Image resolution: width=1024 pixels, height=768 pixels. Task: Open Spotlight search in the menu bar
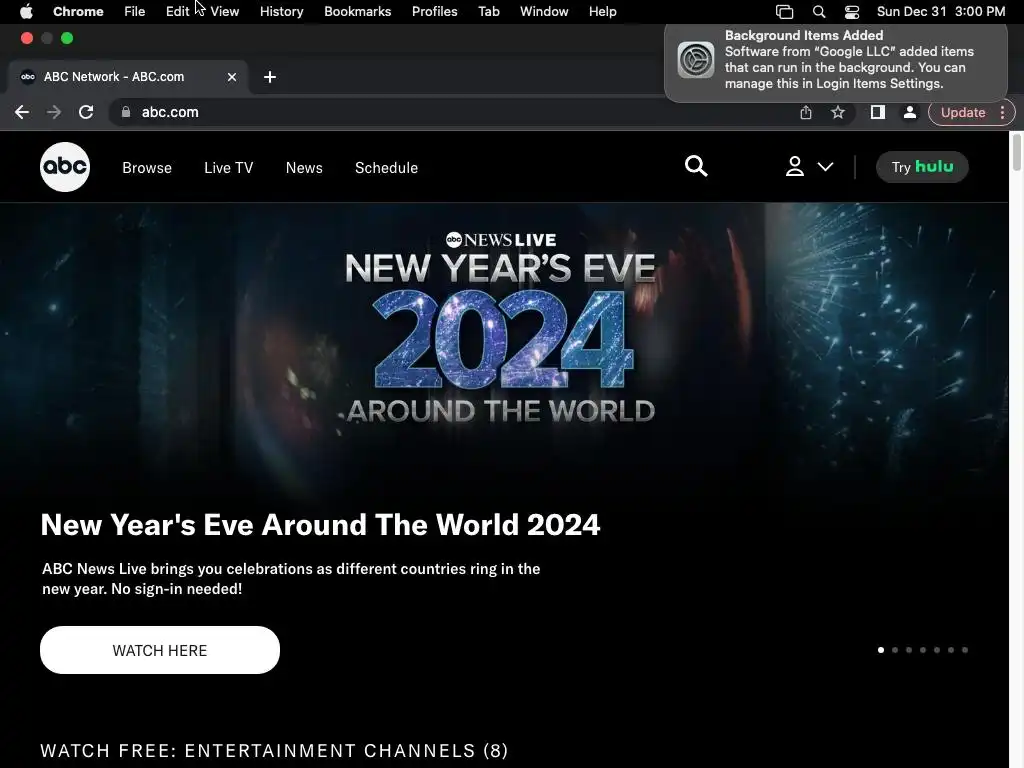point(818,12)
